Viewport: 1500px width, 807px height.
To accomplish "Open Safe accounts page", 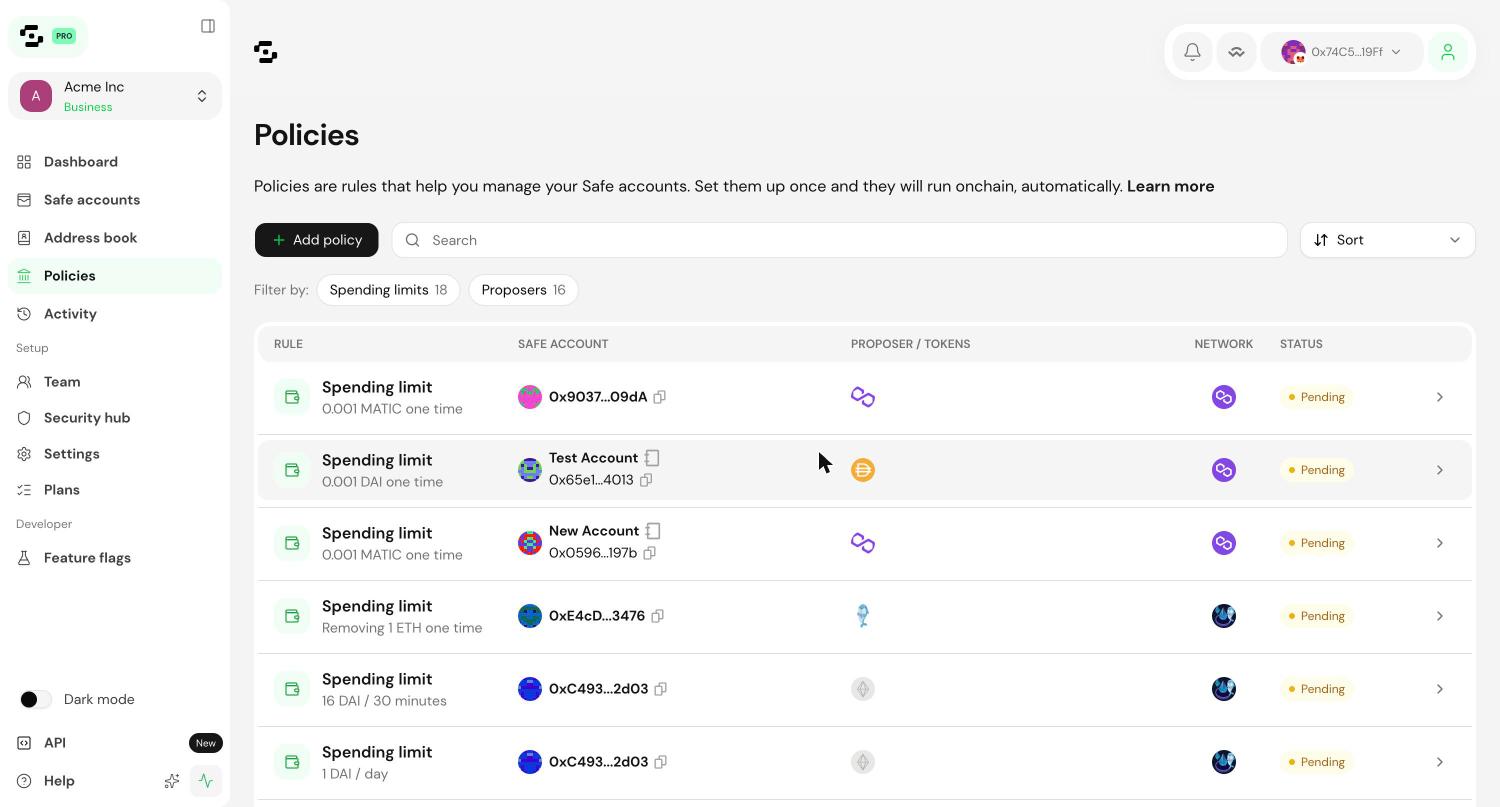I will pos(115,200).
